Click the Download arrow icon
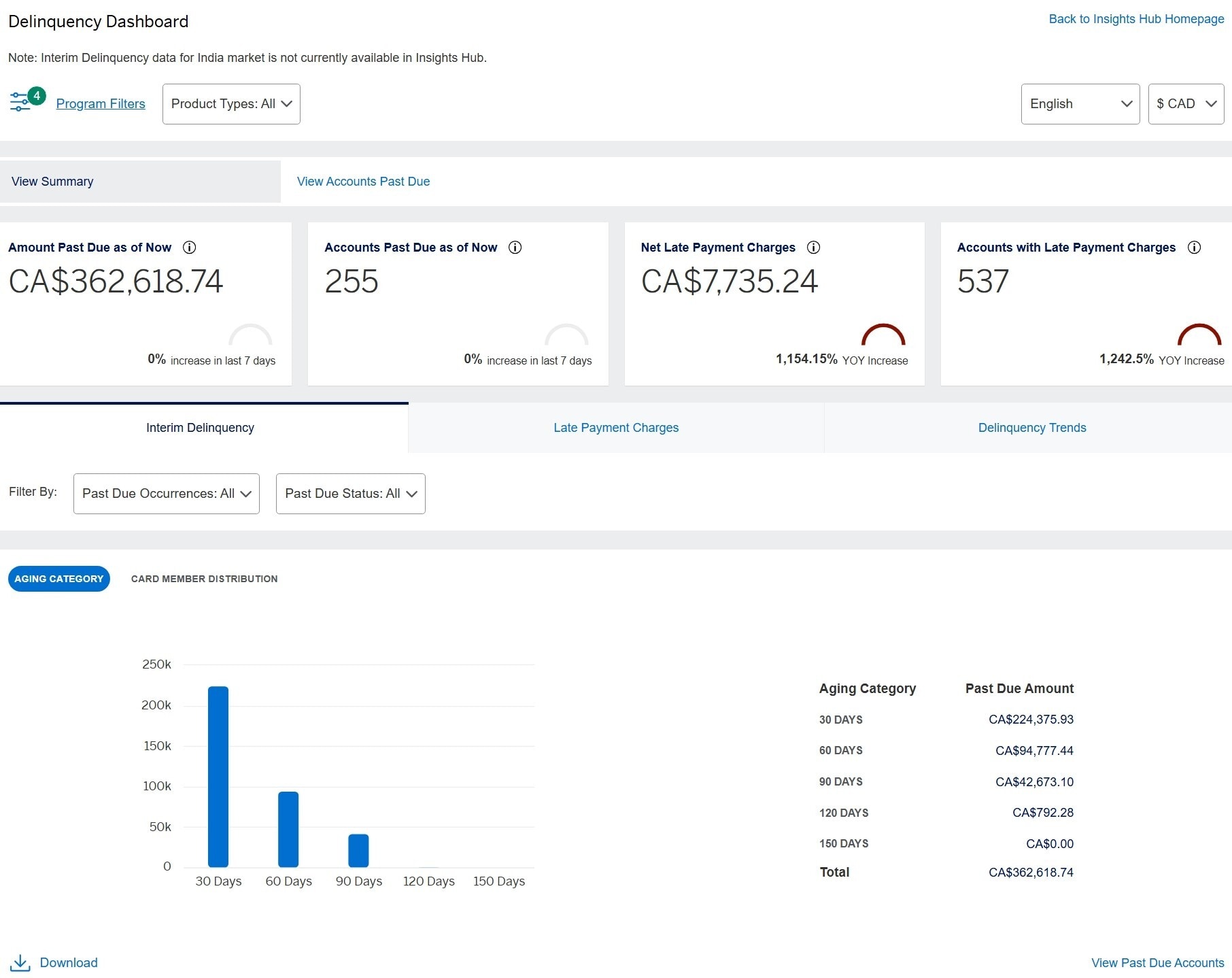 pos(20,962)
